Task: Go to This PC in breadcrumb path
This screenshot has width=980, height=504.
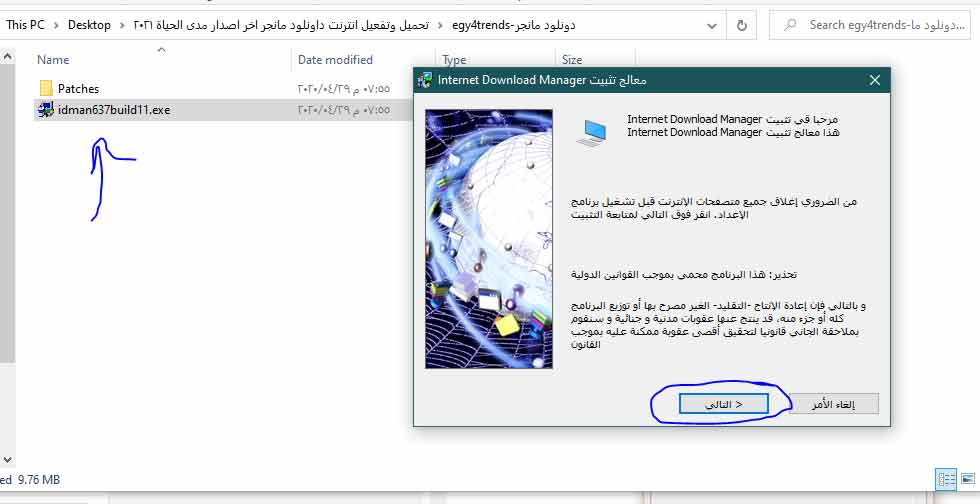Action: point(25,25)
